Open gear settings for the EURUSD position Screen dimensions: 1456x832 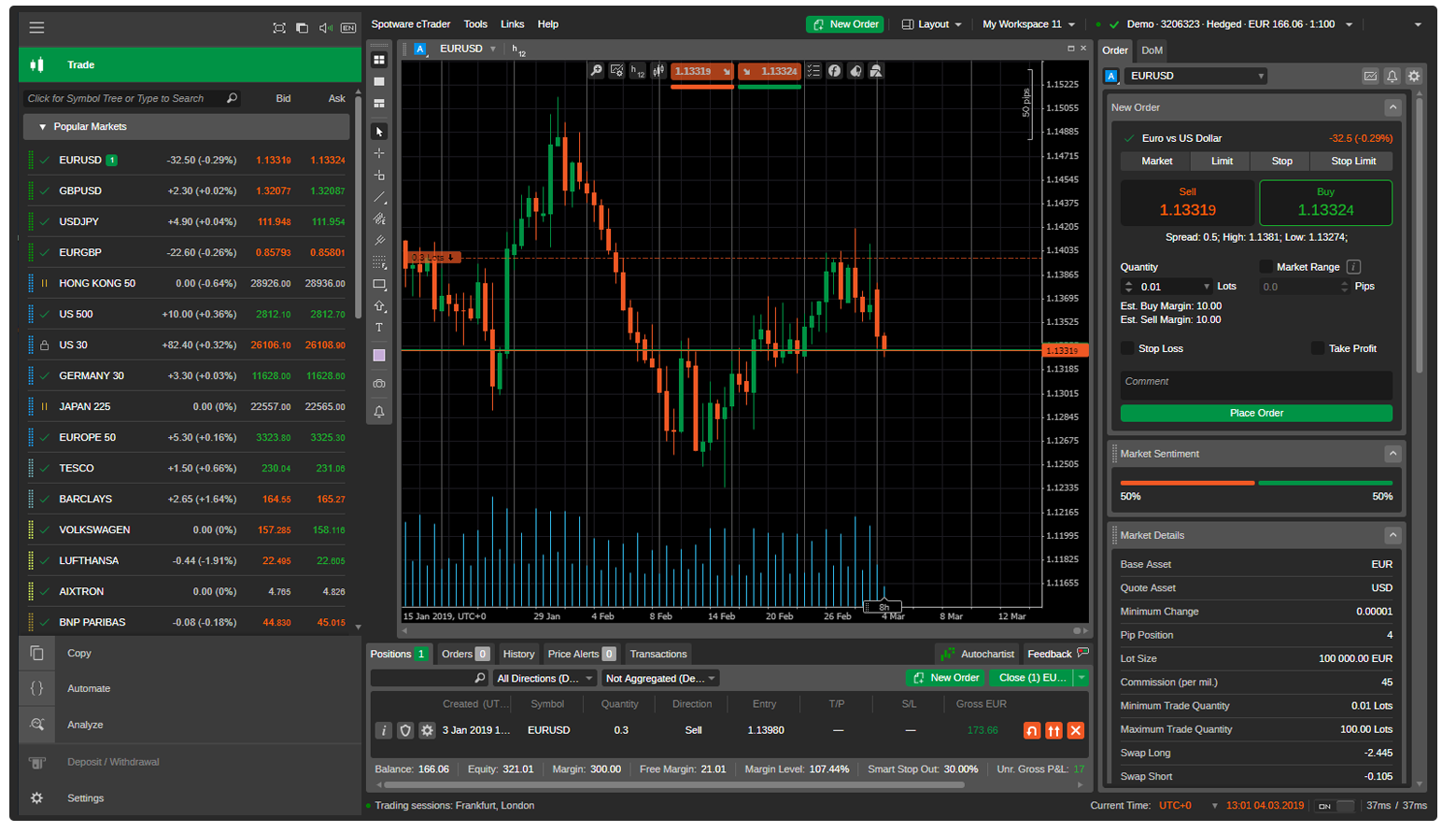427,730
